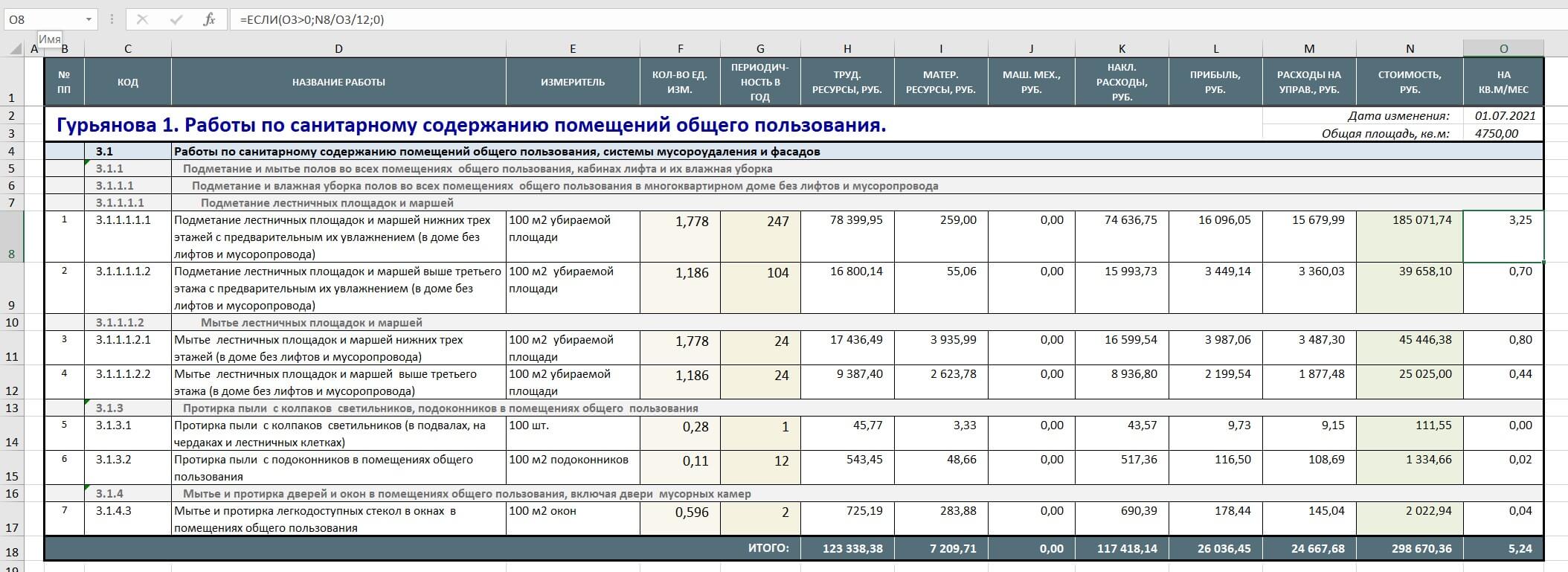Screen dimensions: 1568x572
Task: Select cost cell 39 658,10
Action: tap(1410, 288)
